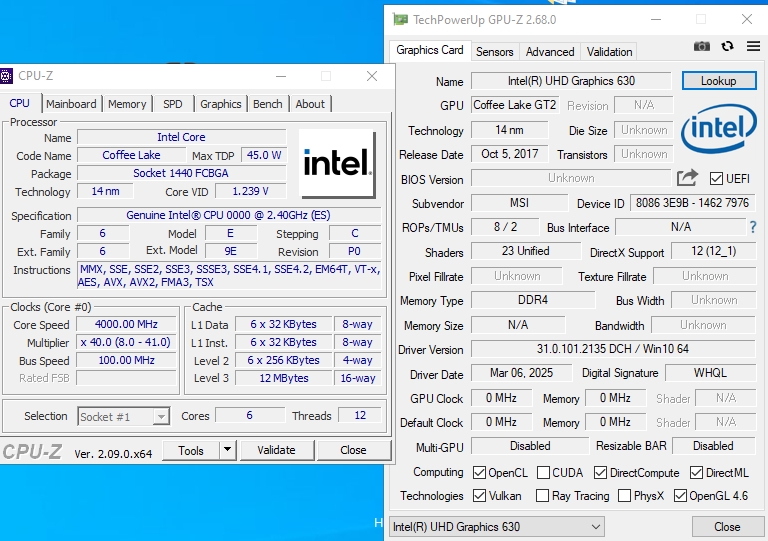768x541 pixels.
Task: Open the Validation tab in GPU-Z
Action: (609, 51)
